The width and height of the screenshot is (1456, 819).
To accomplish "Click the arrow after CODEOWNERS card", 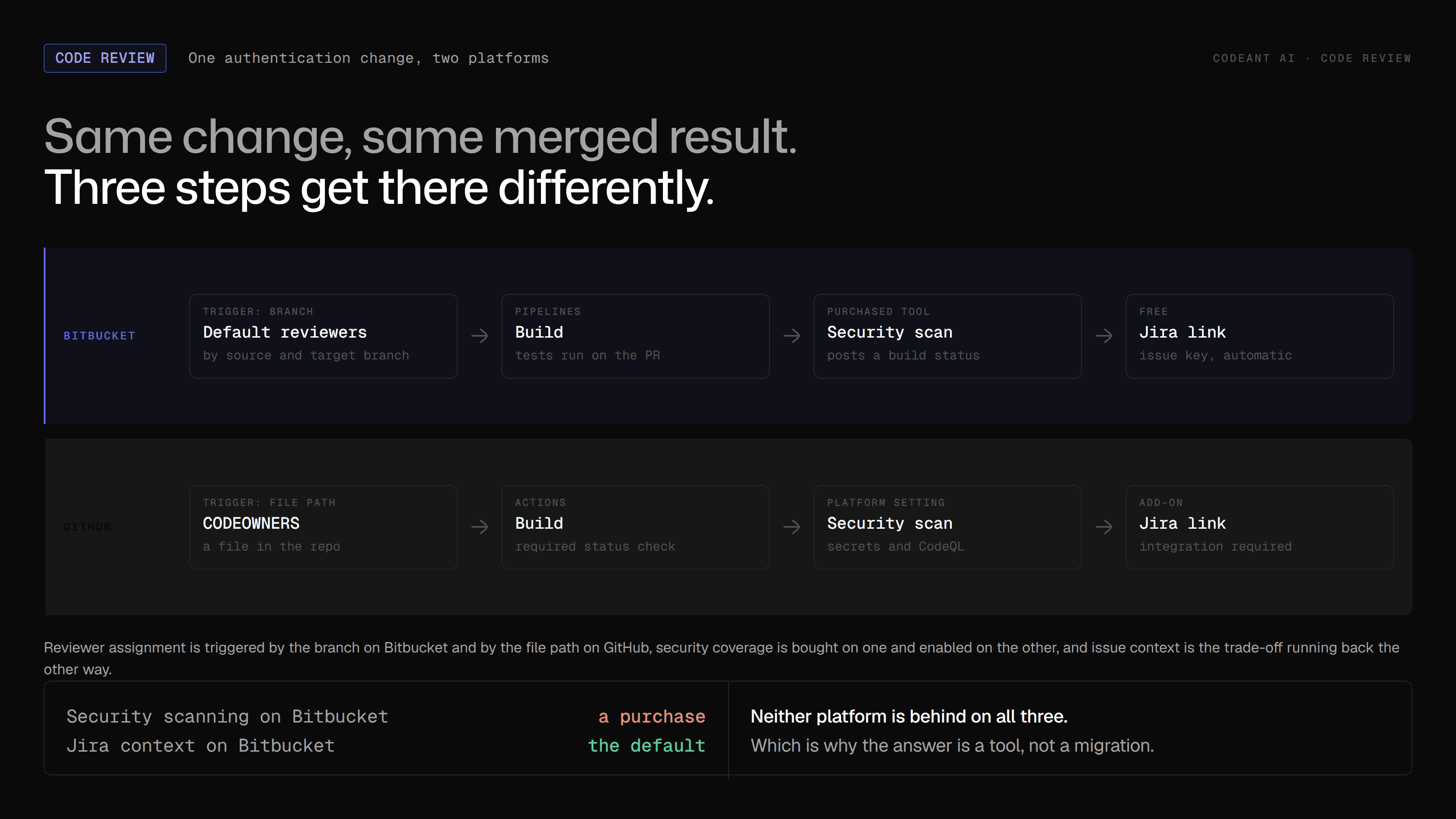I will point(479,527).
